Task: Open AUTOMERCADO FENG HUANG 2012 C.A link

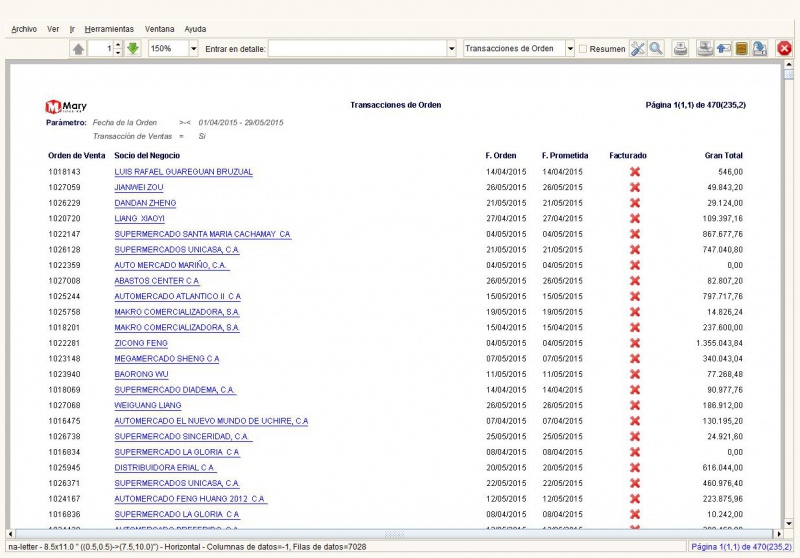Action: [191, 499]
